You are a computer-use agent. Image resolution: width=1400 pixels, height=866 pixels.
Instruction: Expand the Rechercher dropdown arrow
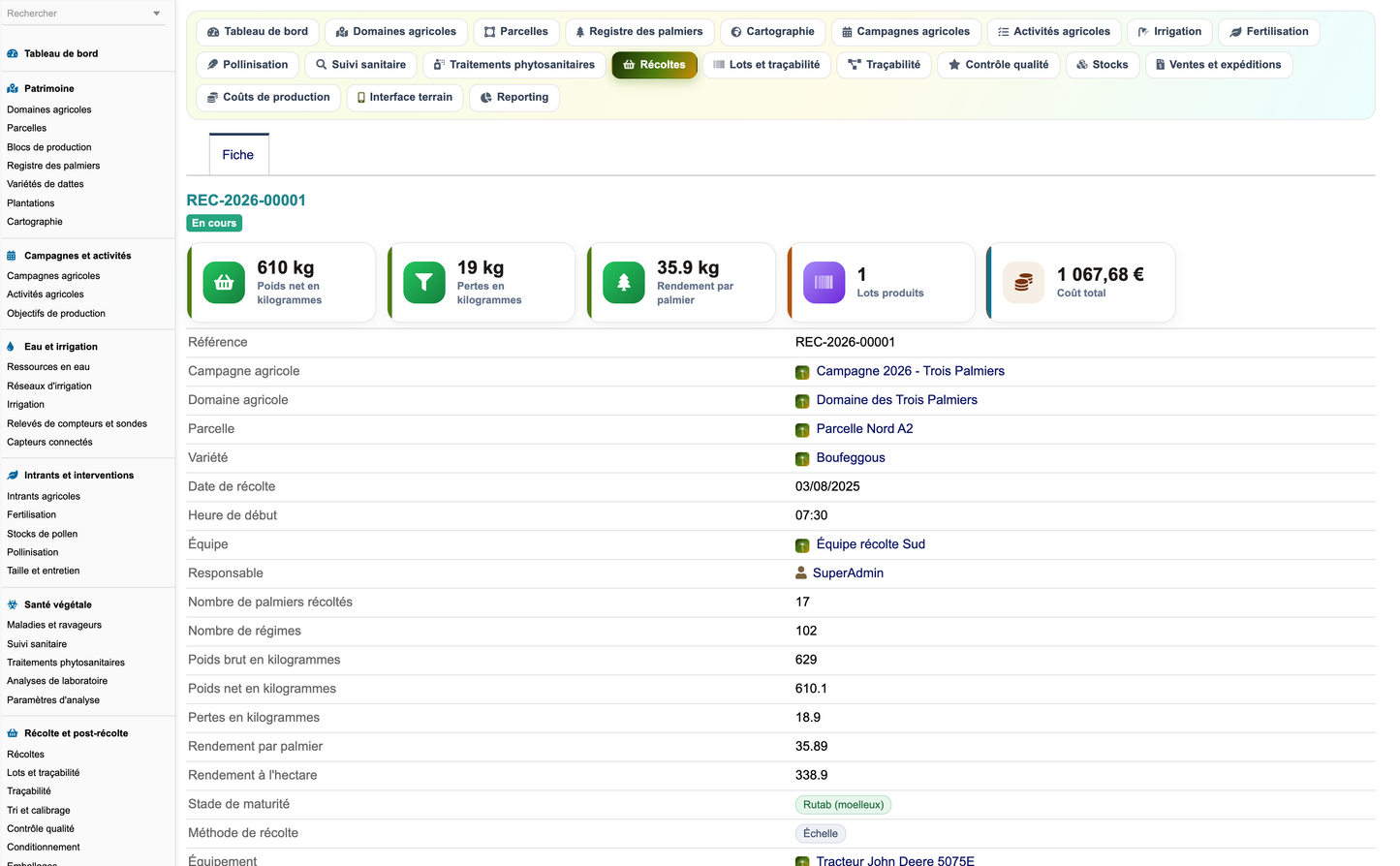[157, 14]
